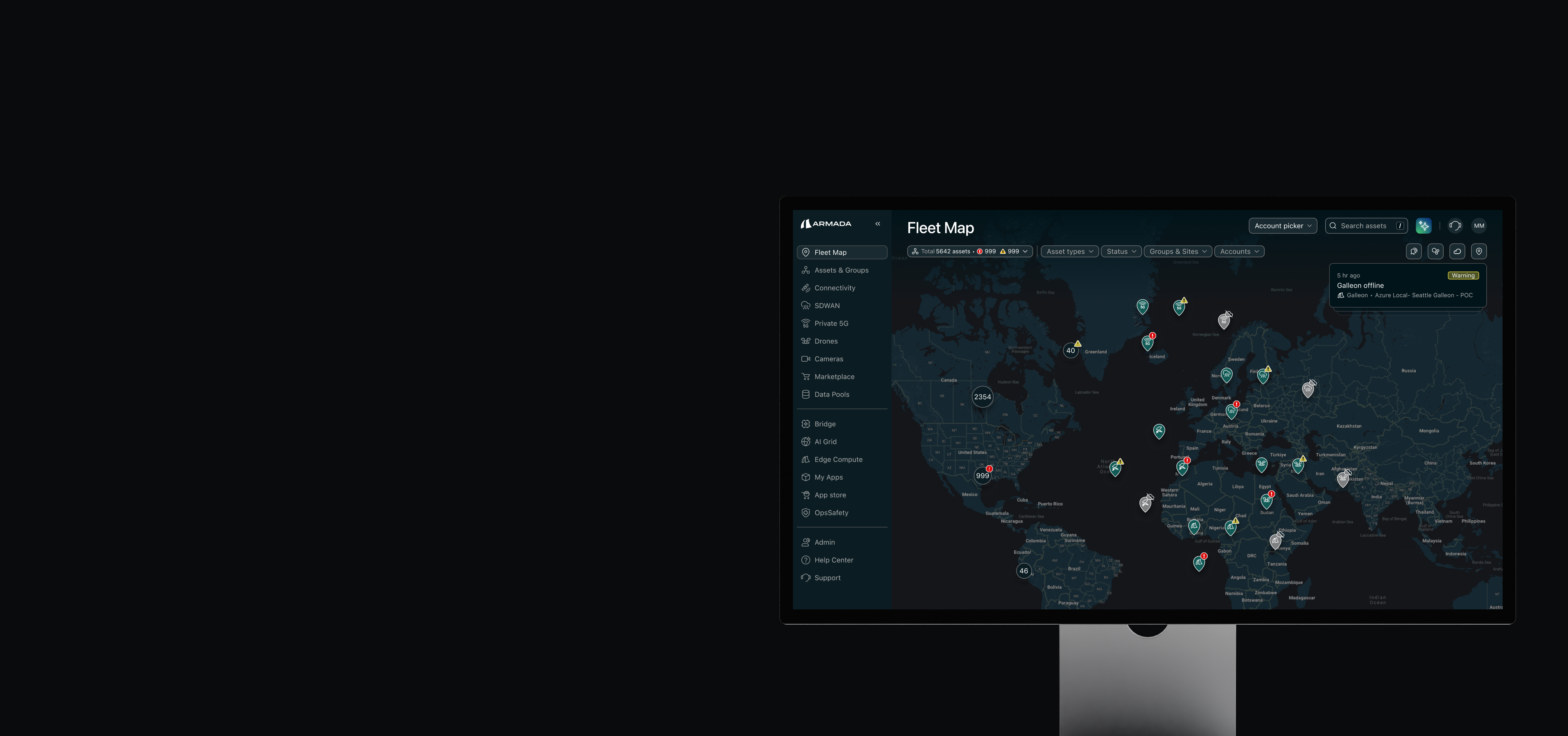Go to Assets & Groups
The image size is (1568, 736).
click(x=842, y=270)
